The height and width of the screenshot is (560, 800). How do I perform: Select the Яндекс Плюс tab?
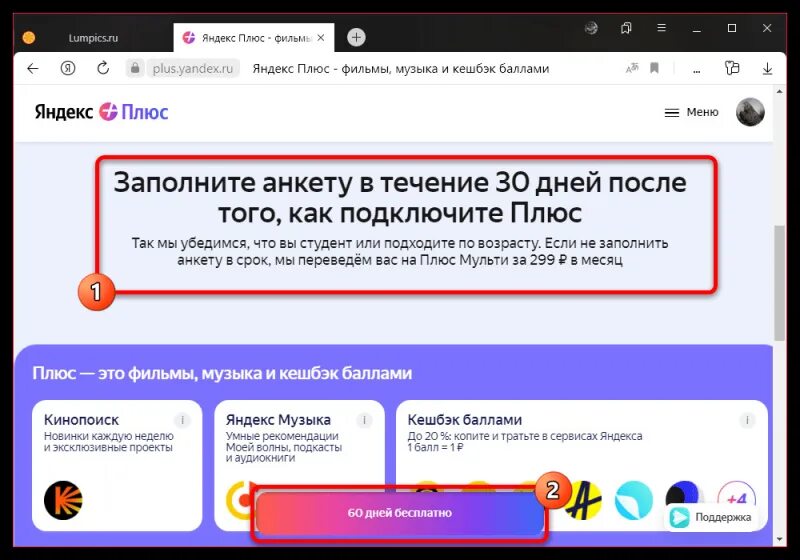[254, 38]
